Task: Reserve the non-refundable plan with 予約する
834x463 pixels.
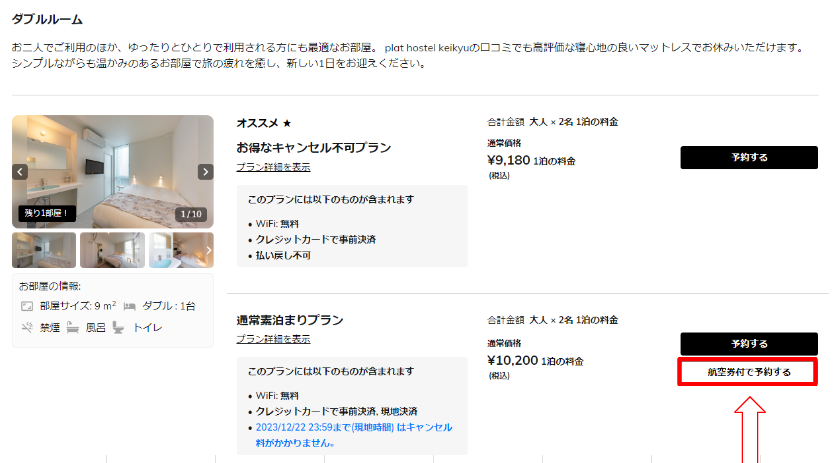Action: coord(749,158)
